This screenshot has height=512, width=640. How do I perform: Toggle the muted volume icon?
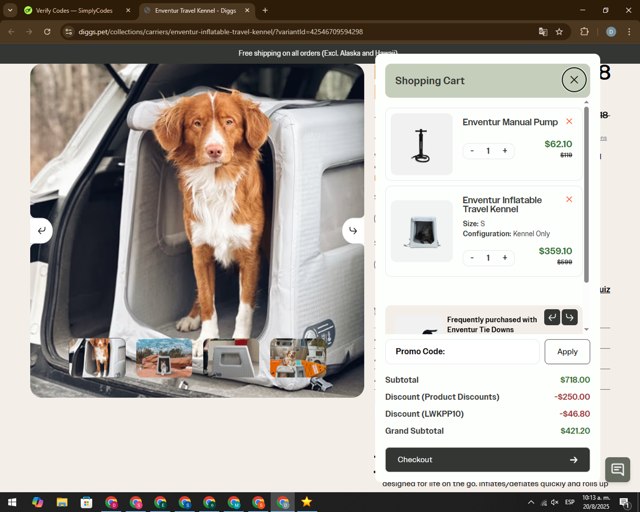click(x=554, y=502)
